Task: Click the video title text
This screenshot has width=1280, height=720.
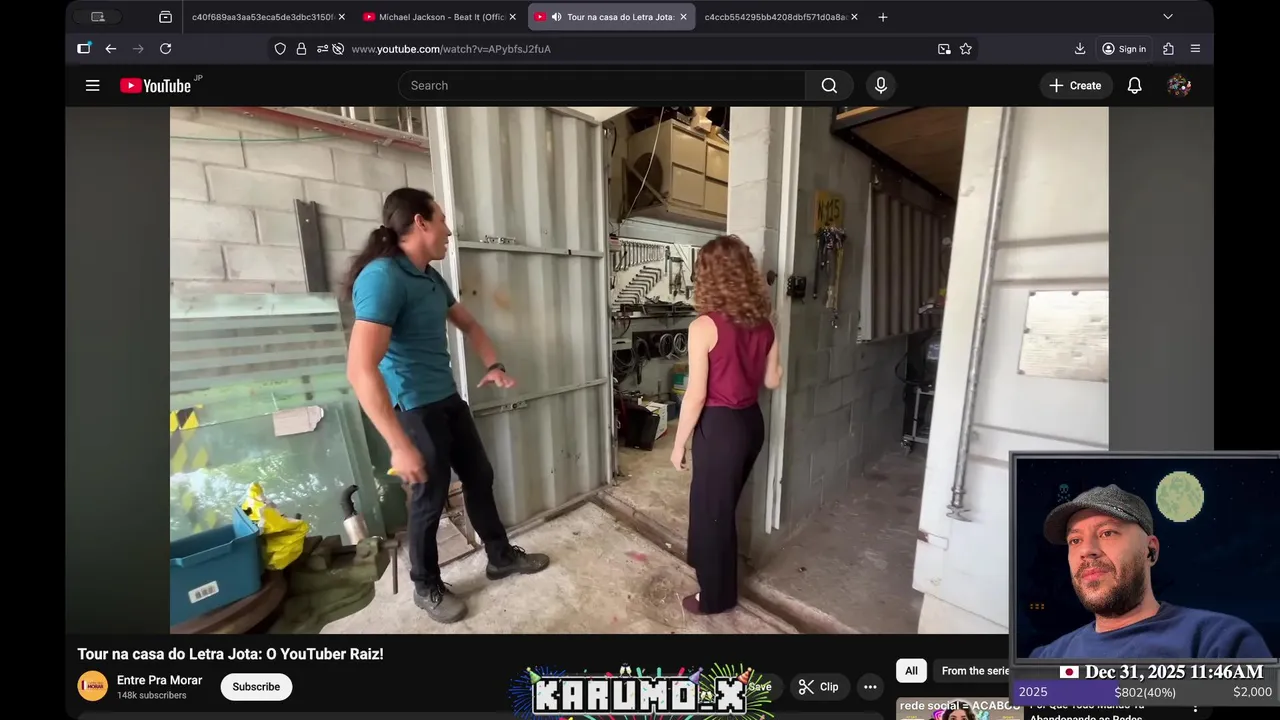Action: click(x=231, y=654)
